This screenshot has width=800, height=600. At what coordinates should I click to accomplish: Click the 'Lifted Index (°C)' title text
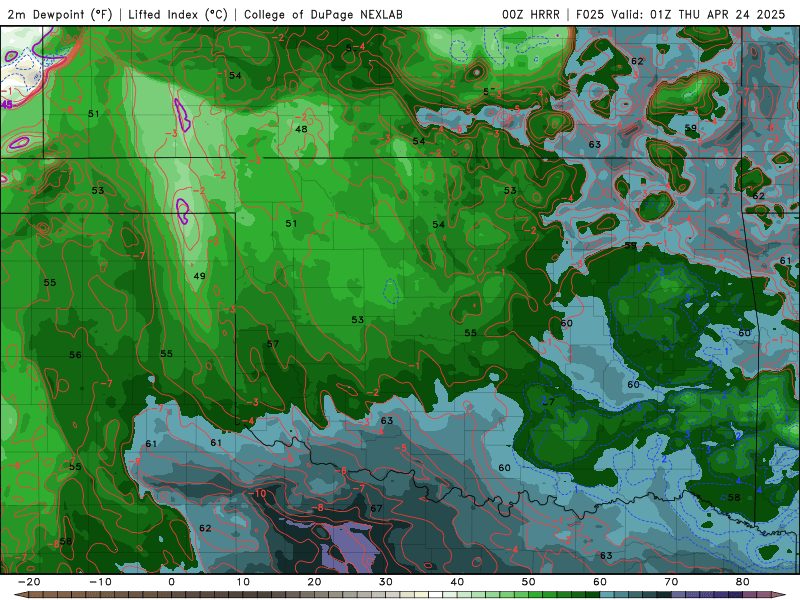point(178,14)
